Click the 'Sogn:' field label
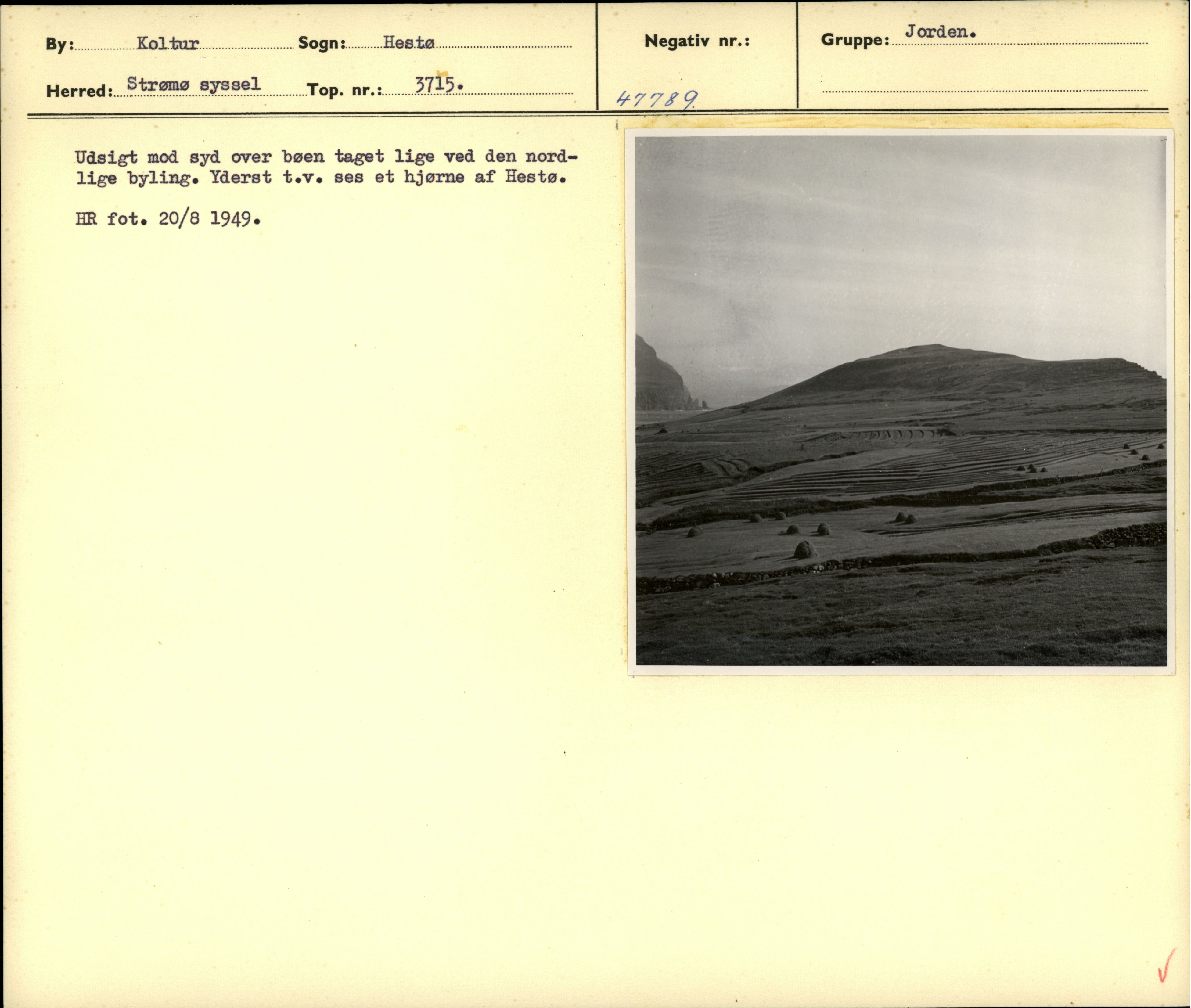The height and width of the screenshot is (1008, 1191). (322, 43)
